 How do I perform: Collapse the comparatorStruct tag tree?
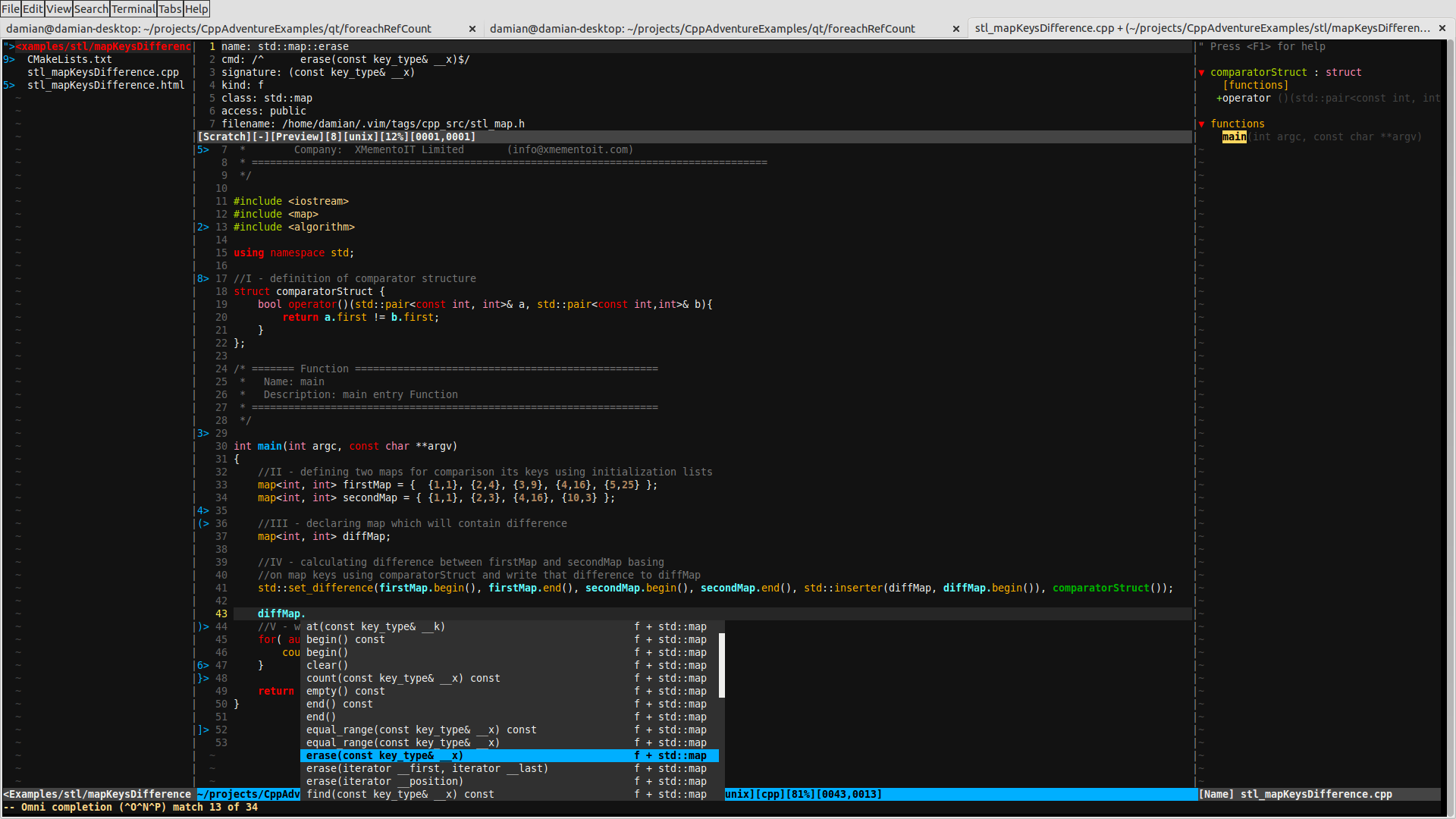click(1202, 73)
